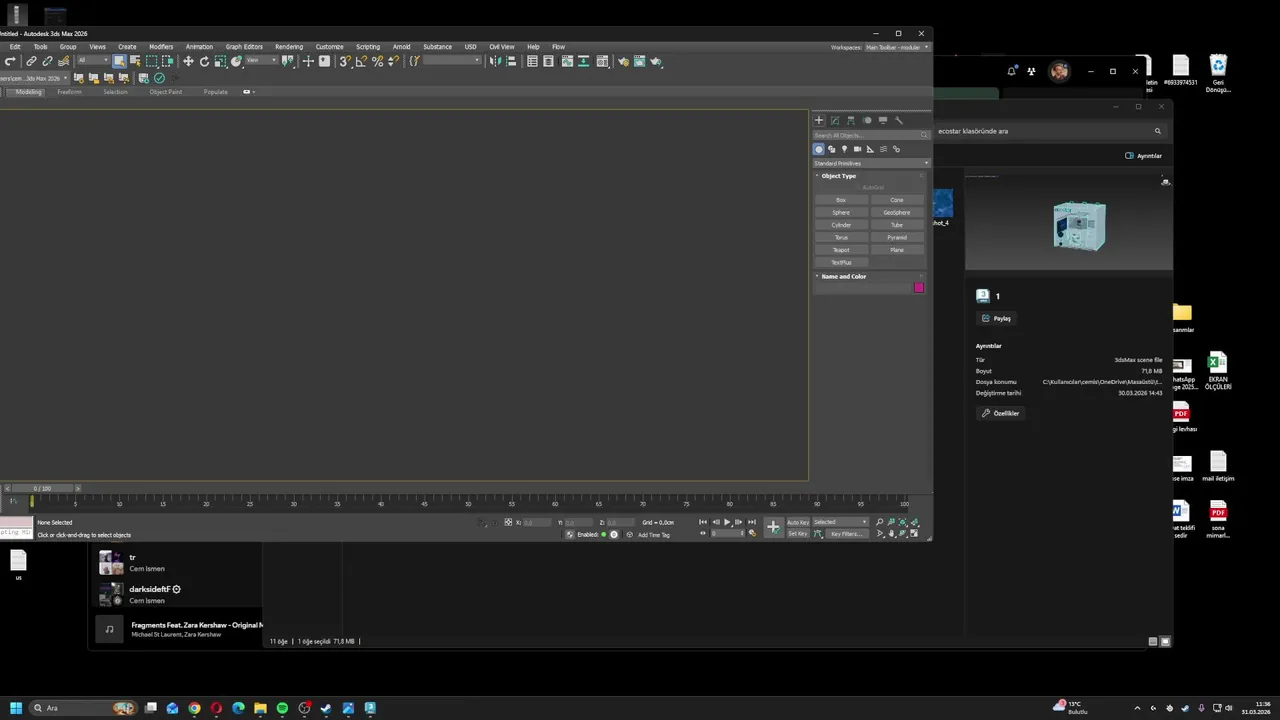This screenshot has height=720, width=1280.
Task: Select Shapes category in Create panel
Action: (x=831, y=149)
